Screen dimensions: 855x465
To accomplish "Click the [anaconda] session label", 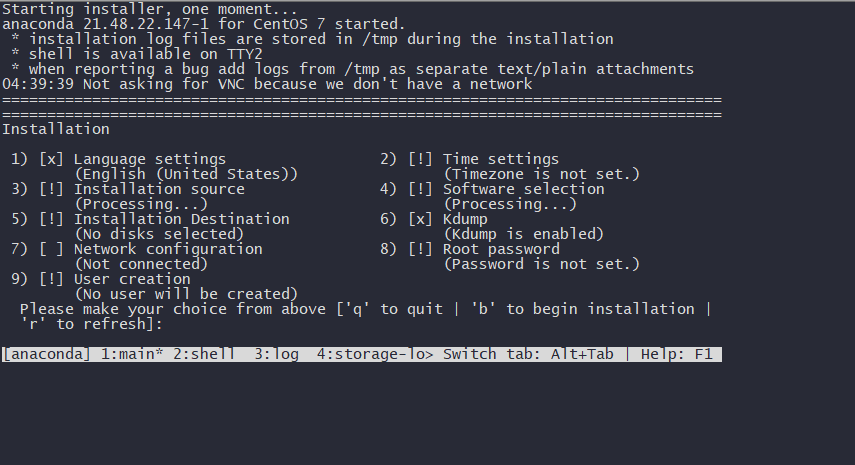I will coord(46,354).
